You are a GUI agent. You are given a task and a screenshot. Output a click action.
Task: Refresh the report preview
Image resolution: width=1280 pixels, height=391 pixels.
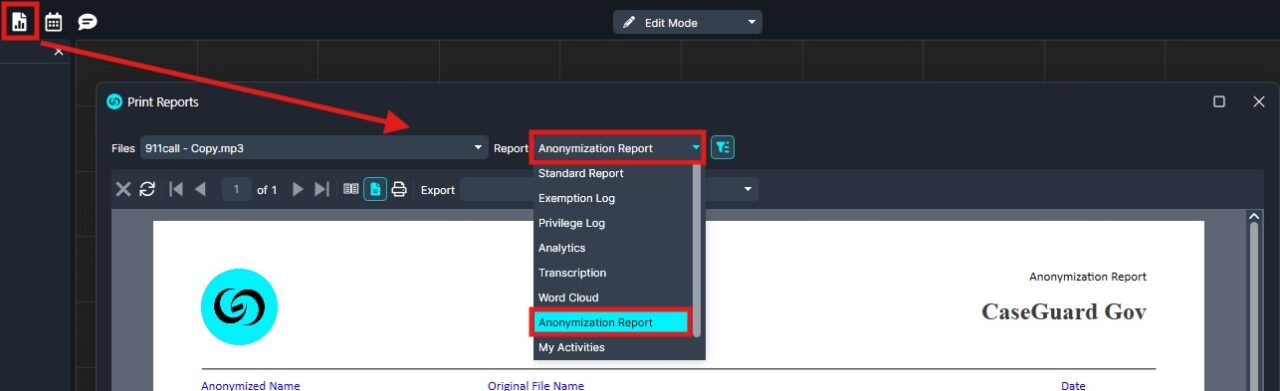[147, 189]
